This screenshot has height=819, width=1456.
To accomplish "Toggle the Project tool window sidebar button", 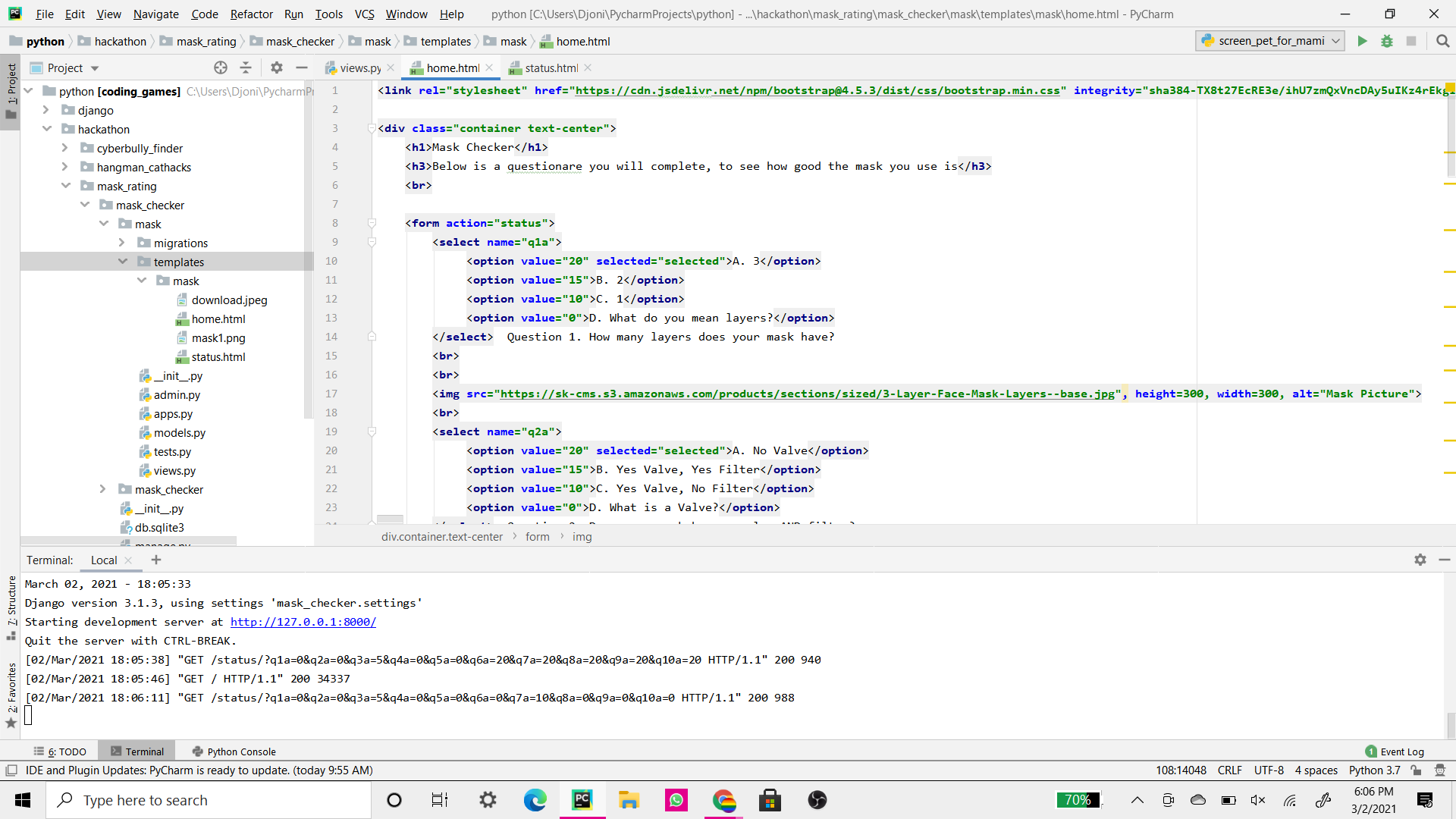I will [x=11, y=91].
